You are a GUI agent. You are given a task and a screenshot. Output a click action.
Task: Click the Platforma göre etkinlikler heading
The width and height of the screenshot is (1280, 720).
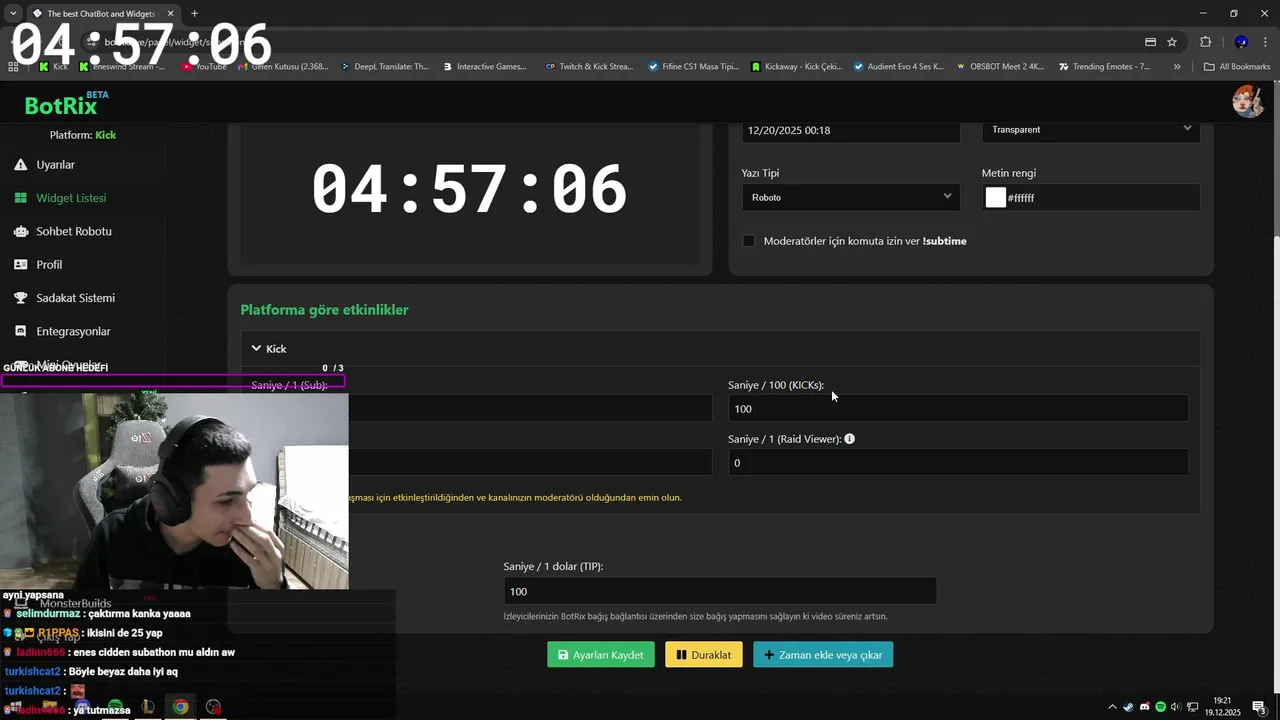pyautogui.click(x=324, y=310)
